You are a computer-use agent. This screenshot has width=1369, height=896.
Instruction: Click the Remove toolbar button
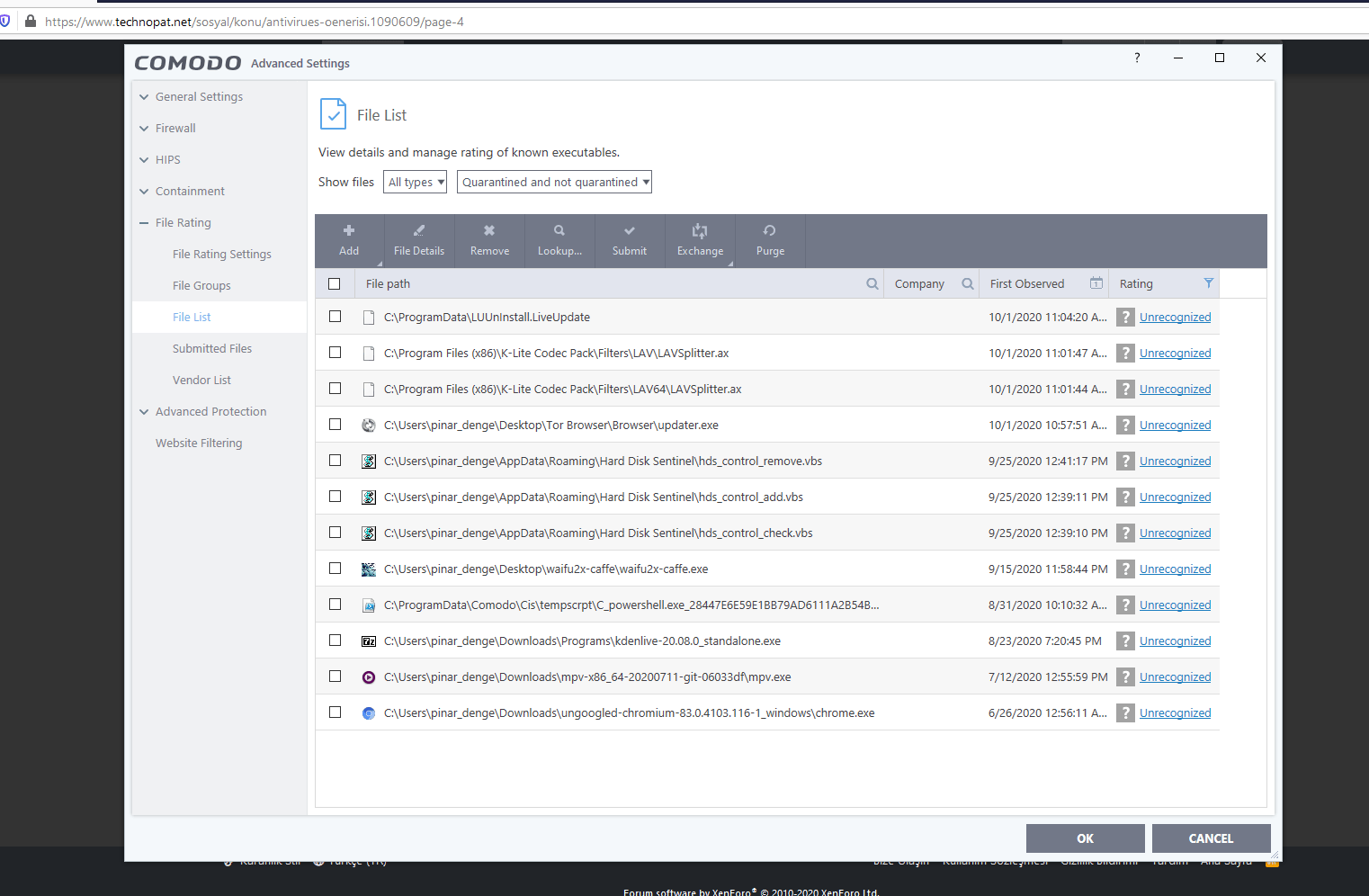point(489,241)
